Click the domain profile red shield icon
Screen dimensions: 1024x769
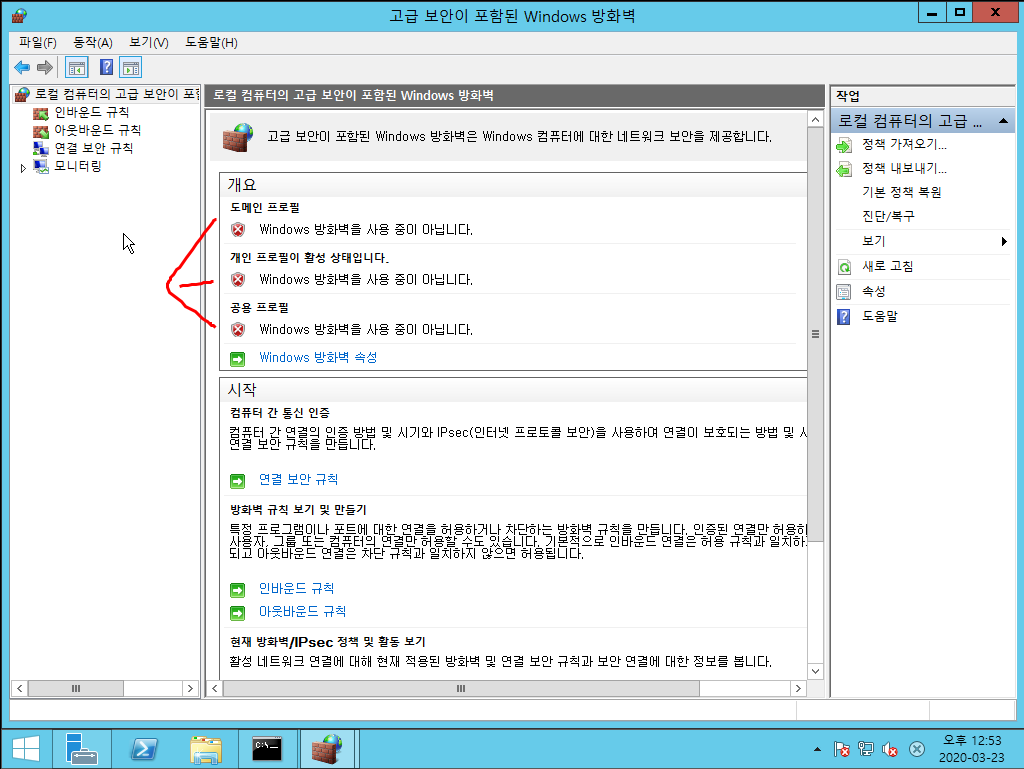(x=238, y=230)
